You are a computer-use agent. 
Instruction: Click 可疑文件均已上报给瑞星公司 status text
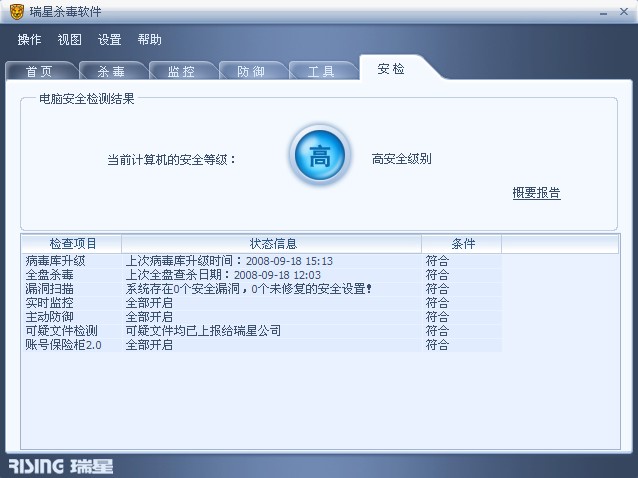click(203, 331)
